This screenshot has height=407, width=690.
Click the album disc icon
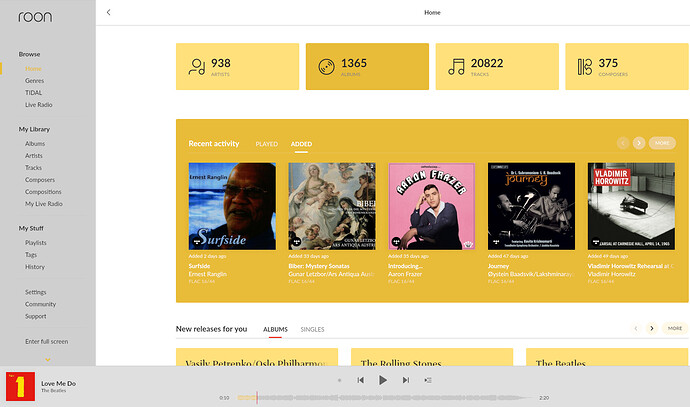pos(327,67)
